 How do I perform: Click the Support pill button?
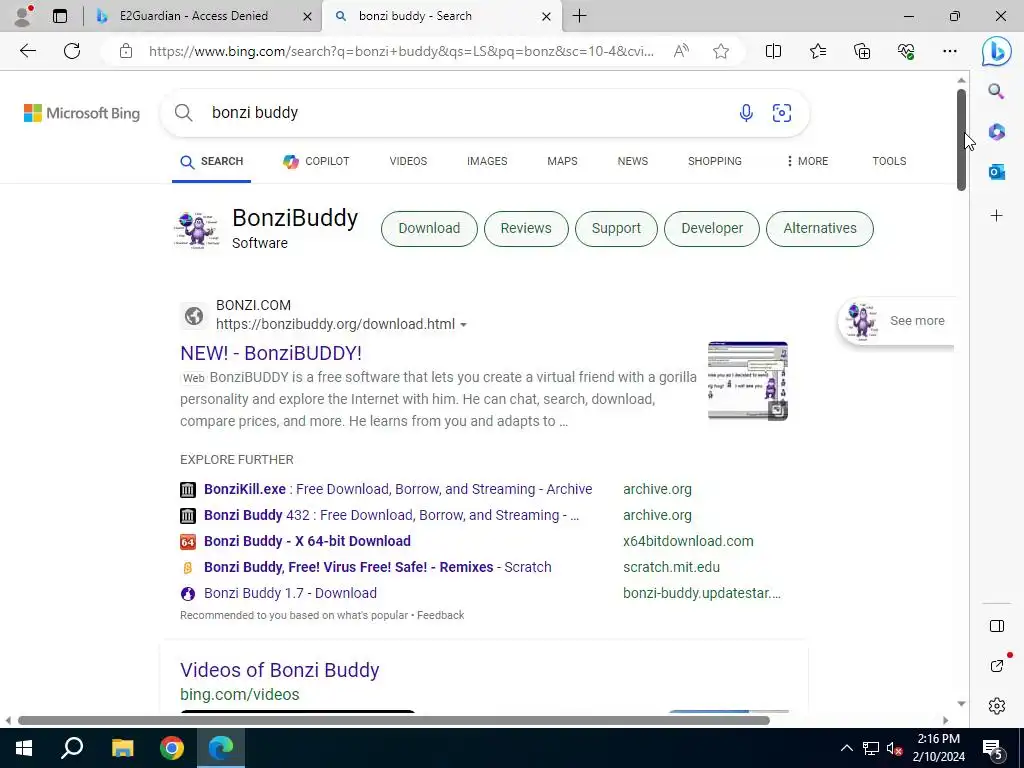[616, 229]
